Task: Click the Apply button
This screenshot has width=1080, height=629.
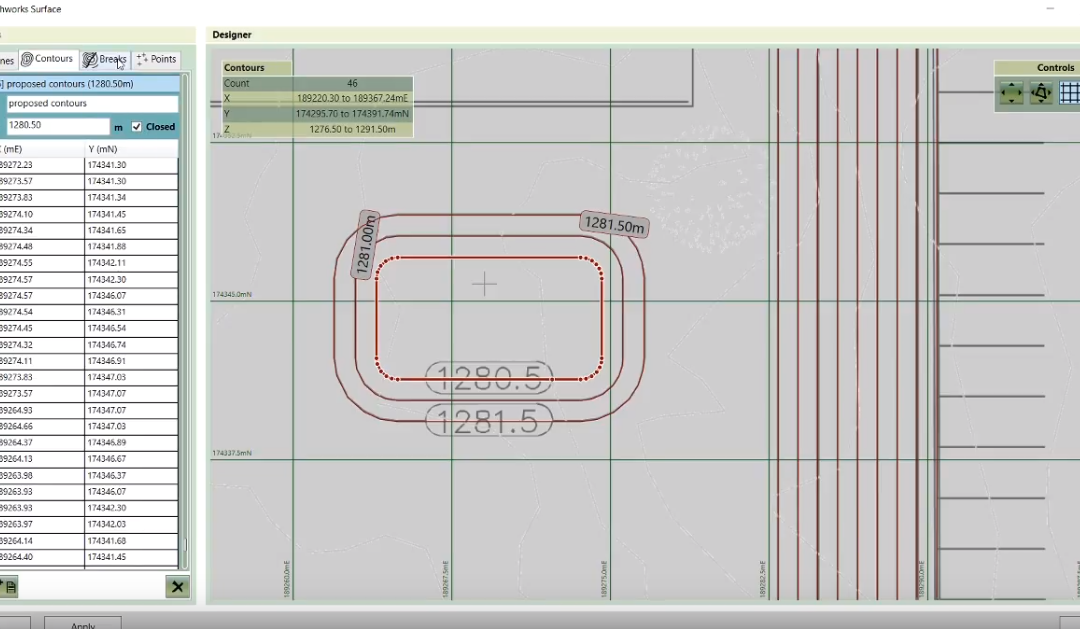Action: click(83, 623)
